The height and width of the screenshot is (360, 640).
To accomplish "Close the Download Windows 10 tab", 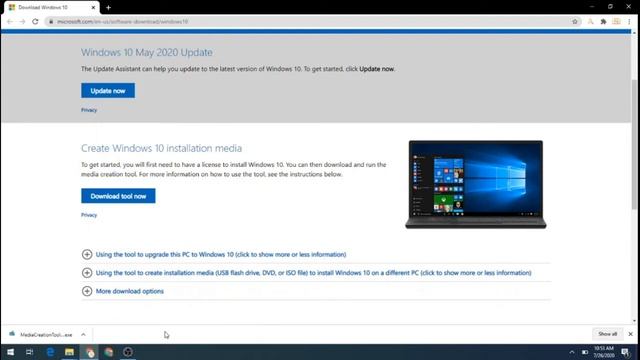I will pos(93,7).
